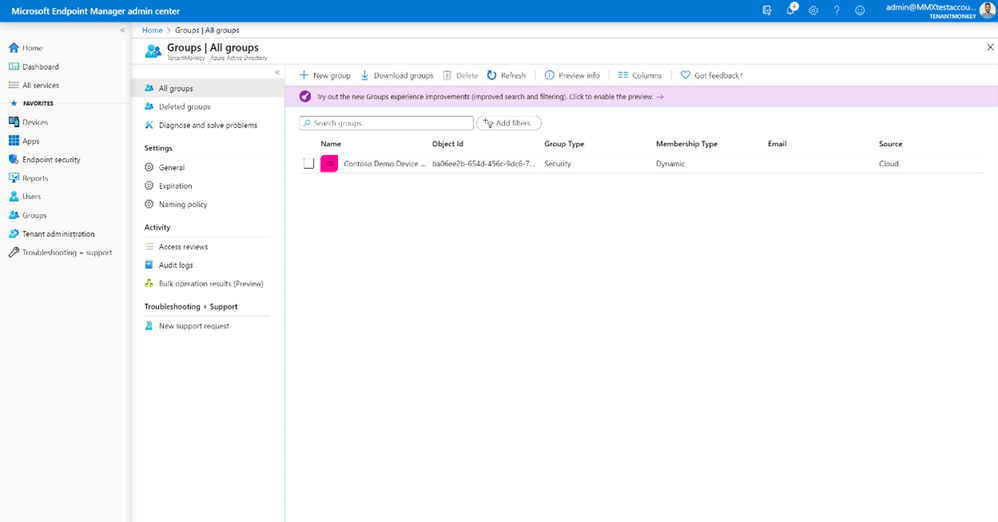Open Home in the left navigation

[26, 48]
